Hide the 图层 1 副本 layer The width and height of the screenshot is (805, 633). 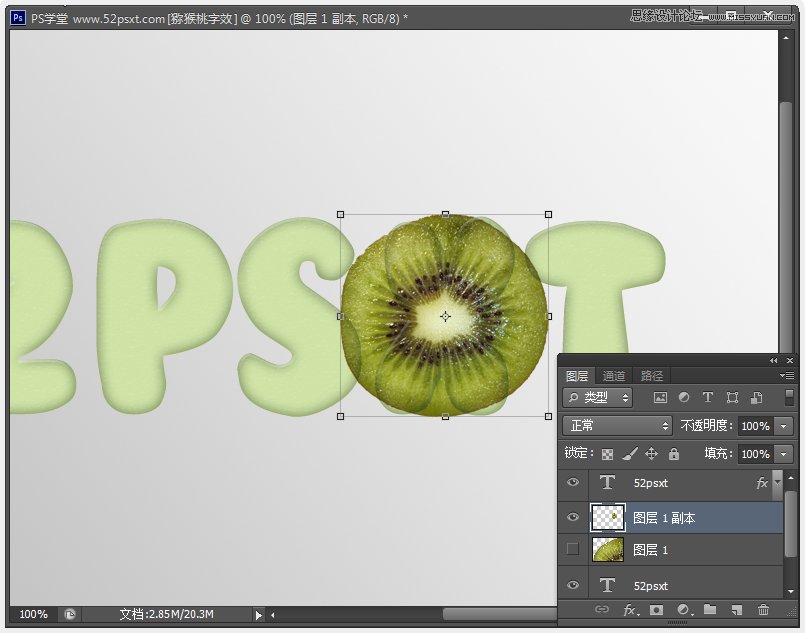click(x=573, y=517)
